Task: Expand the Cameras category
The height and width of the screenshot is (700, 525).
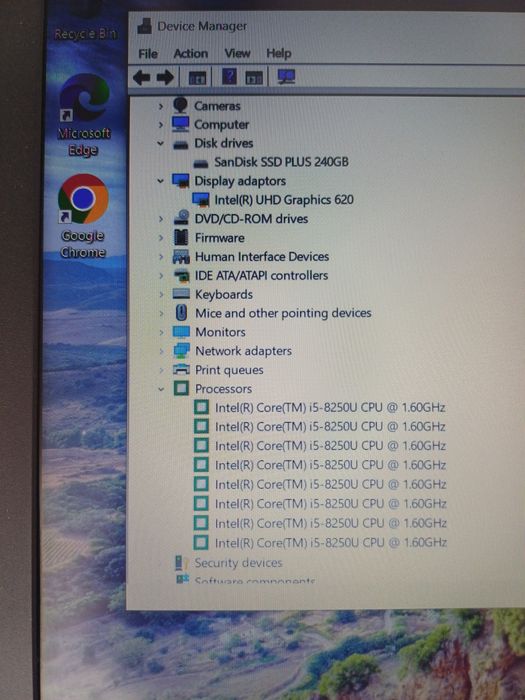Action: pyautogui.click(x=161, y=106)
